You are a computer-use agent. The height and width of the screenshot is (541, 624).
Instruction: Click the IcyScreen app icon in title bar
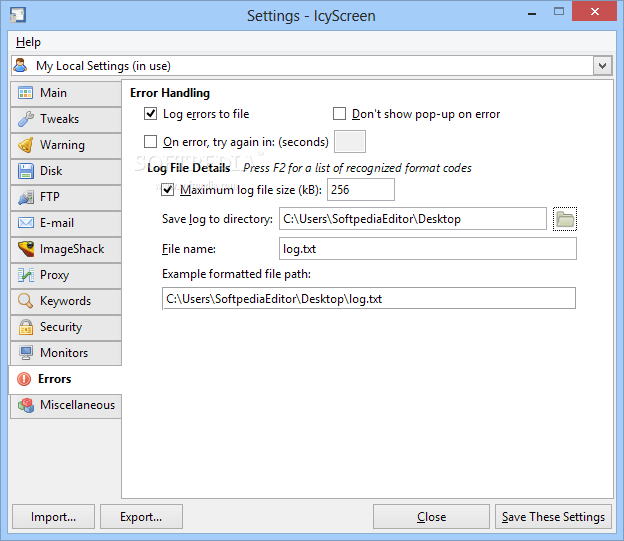[x=18, y=15]
